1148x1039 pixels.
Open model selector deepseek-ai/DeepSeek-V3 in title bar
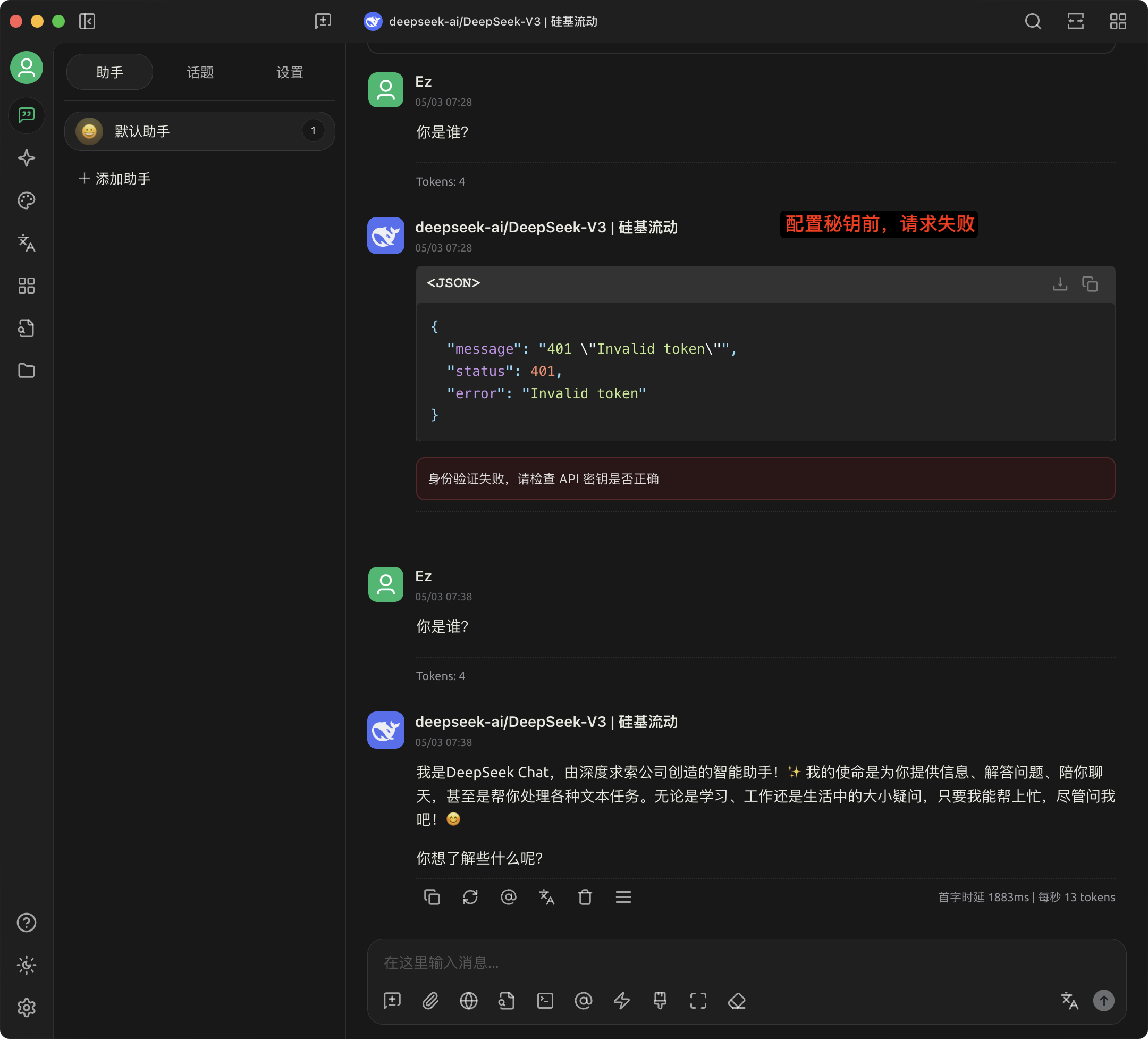click(x=481, y=22)
